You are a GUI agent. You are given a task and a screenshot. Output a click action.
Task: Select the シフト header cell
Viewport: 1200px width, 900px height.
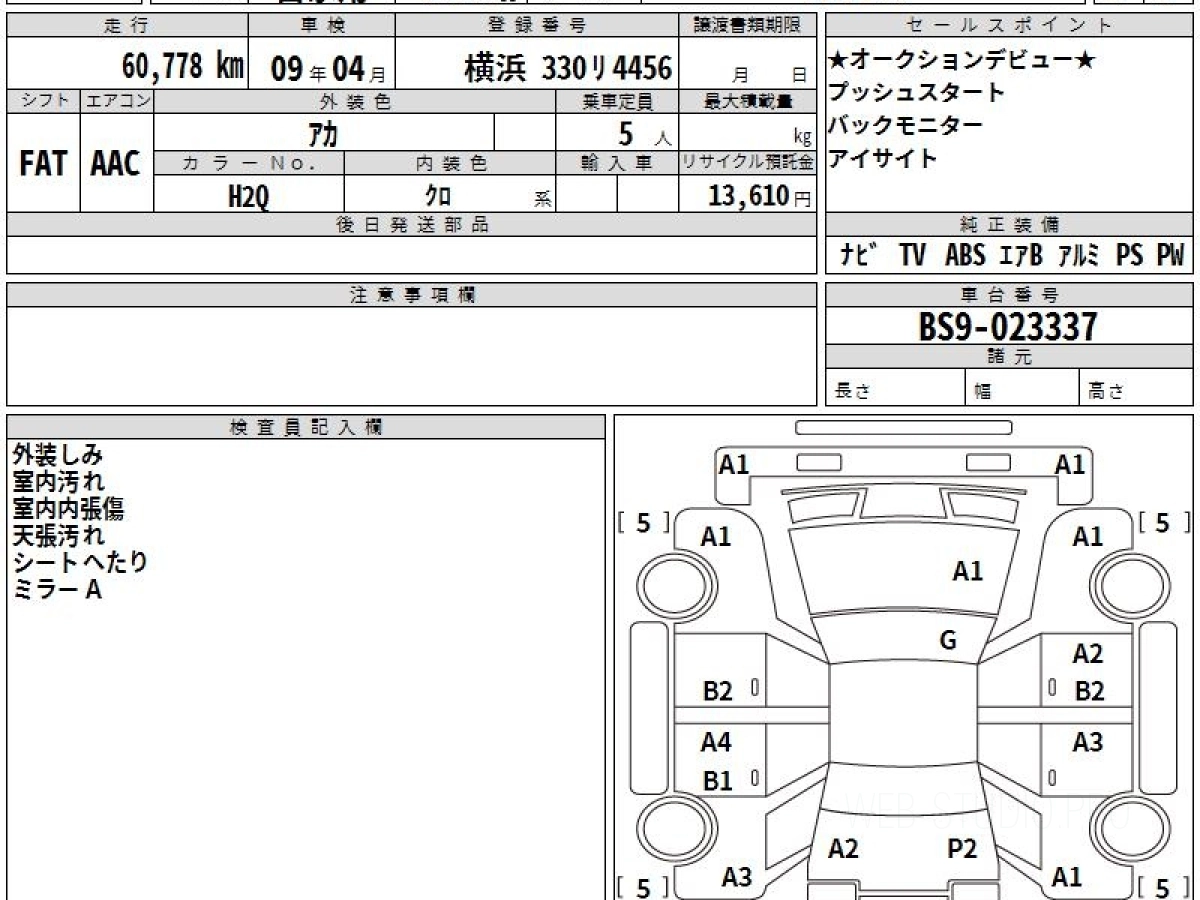click(43, 101)
